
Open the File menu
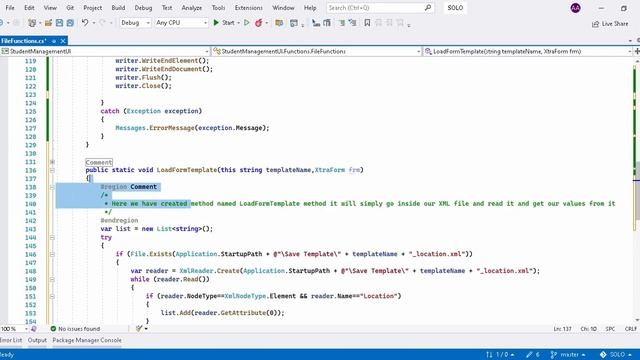pos(10,8)
